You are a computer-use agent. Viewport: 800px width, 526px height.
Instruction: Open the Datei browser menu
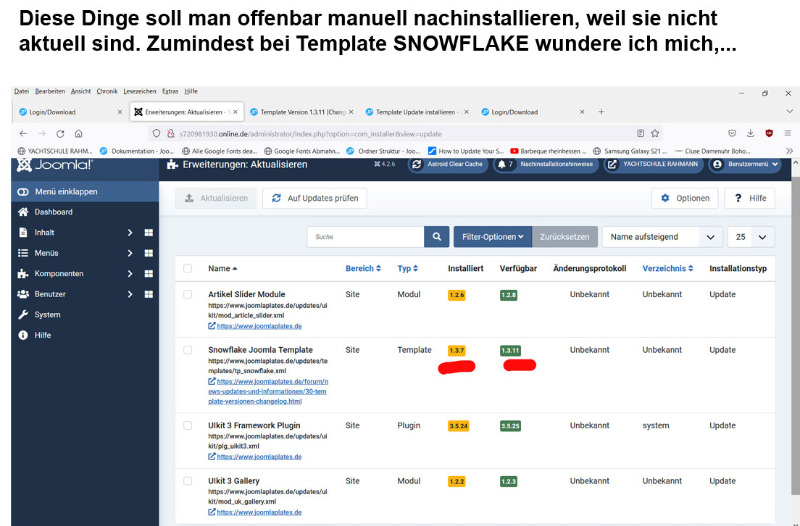tap(21, 91)
